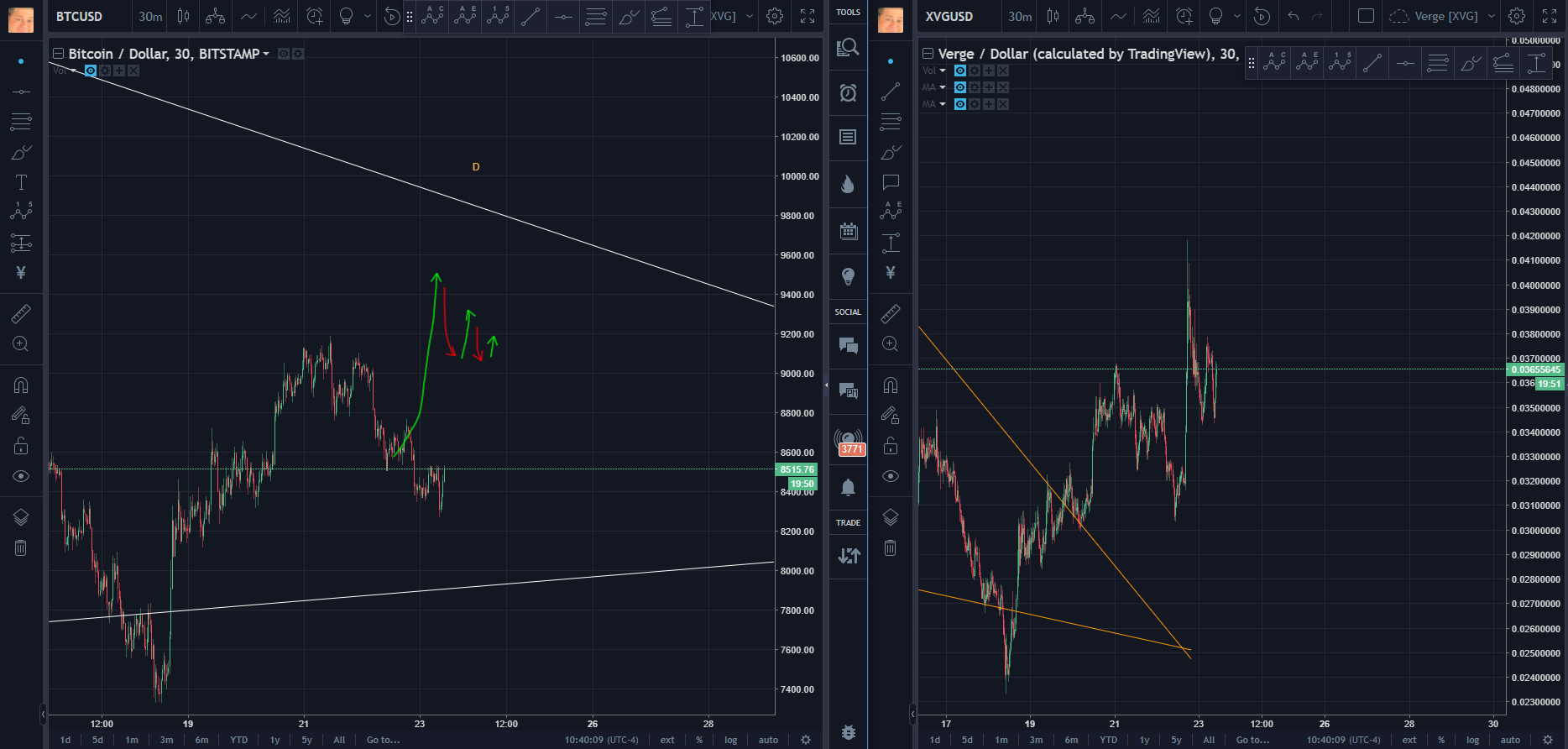Open Hotlist flame icon in Tools panel
The width and height of the screenshot is (1568, 749).
click(848, 184)
